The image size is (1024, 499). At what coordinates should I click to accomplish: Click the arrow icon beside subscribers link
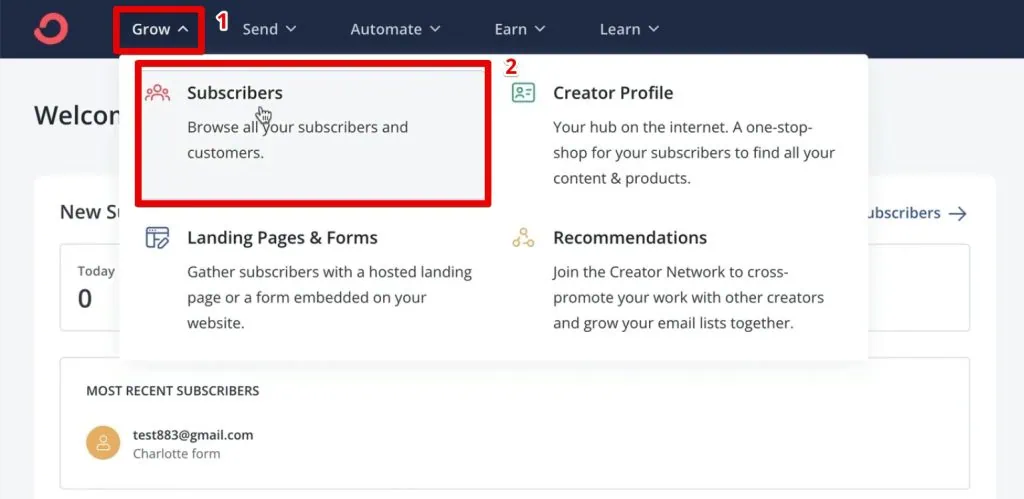pos(957,214)
